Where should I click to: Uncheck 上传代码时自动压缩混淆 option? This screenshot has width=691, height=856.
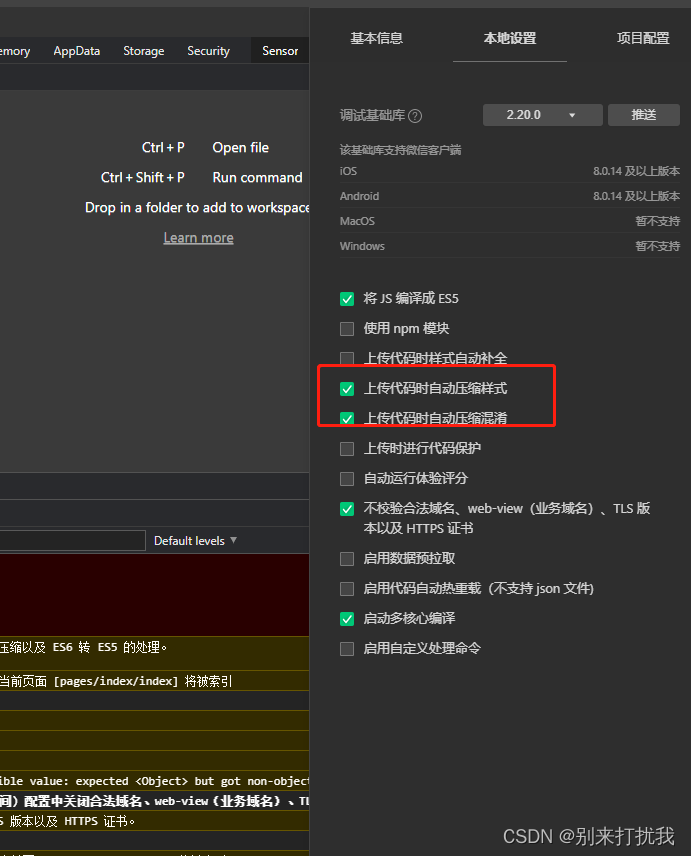(x=347, y=419)
